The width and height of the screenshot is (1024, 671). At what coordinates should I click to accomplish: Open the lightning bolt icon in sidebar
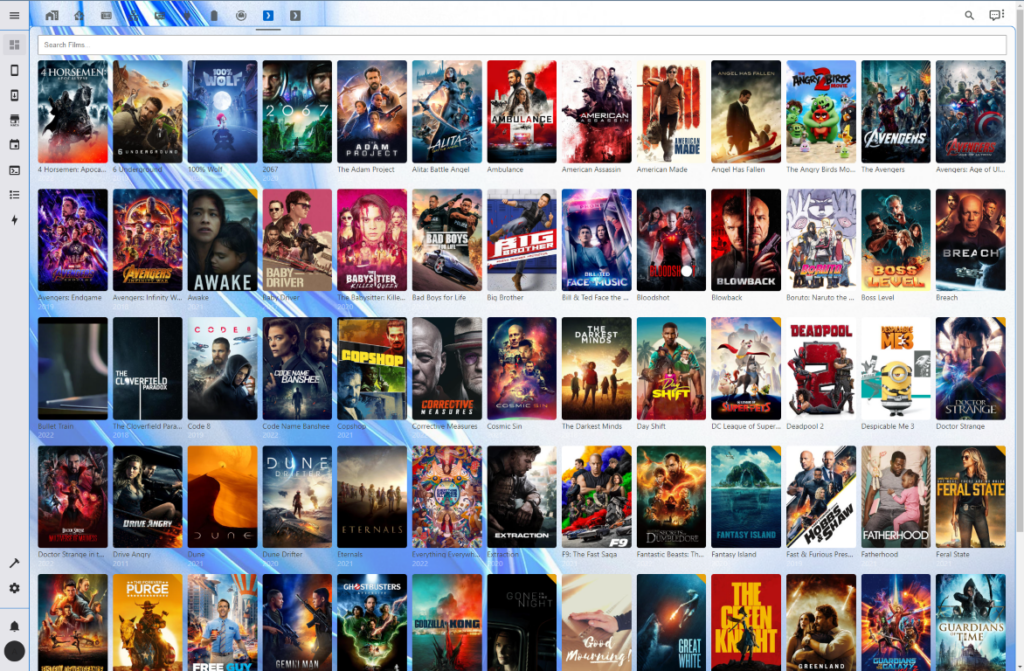click(14, 220)
